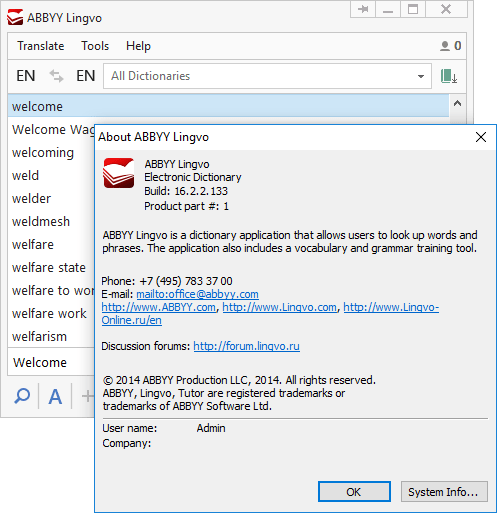The width and height of the screenshot is (497, 513).
Task: Open the All Dictionaries dropdown
Action: point(267,76)
